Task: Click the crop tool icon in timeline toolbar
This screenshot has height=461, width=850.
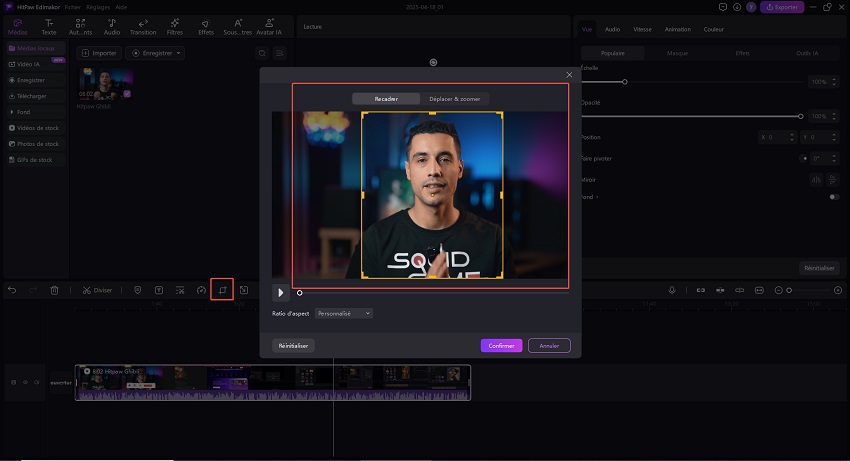Action: click(222, 290)
